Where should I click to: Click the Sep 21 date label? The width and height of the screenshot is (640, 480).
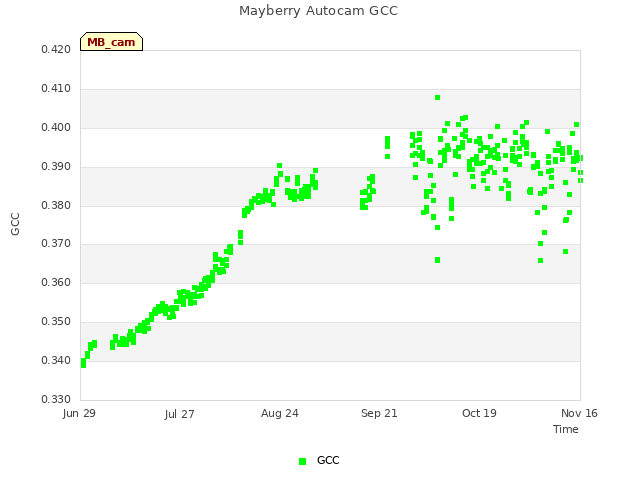pyautogui.click(x=379, y=414)
